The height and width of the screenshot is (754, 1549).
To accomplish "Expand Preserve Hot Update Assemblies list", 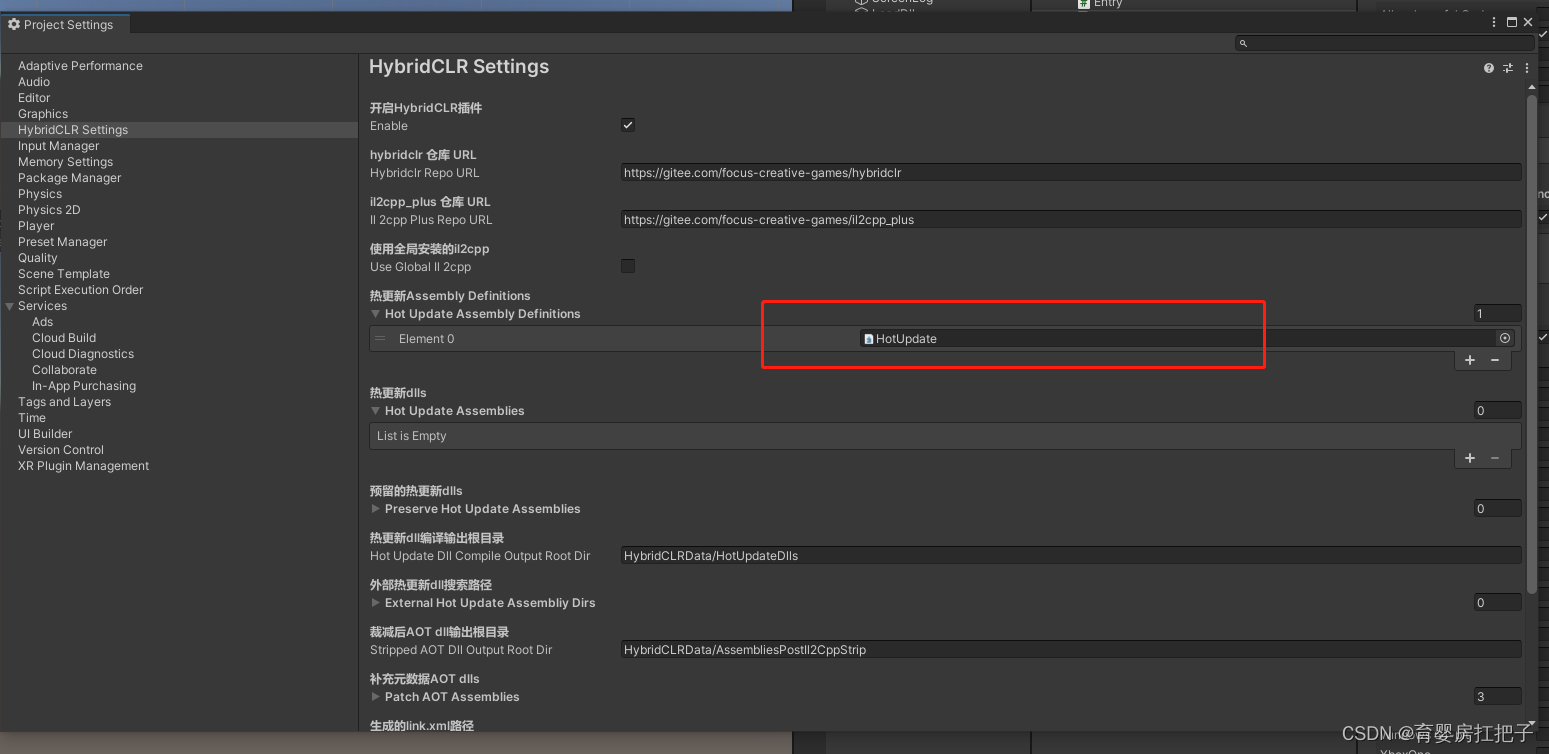I will (375, 508).
